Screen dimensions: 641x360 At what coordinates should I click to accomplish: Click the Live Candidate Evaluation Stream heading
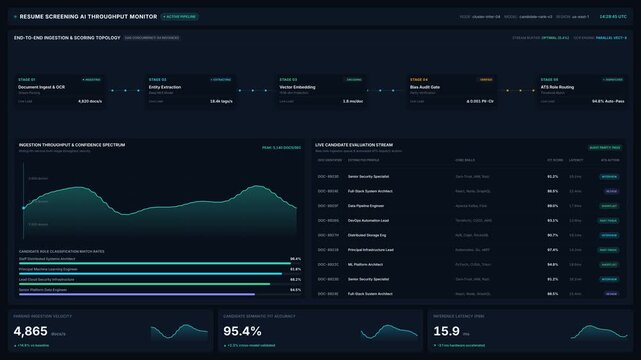354,145
